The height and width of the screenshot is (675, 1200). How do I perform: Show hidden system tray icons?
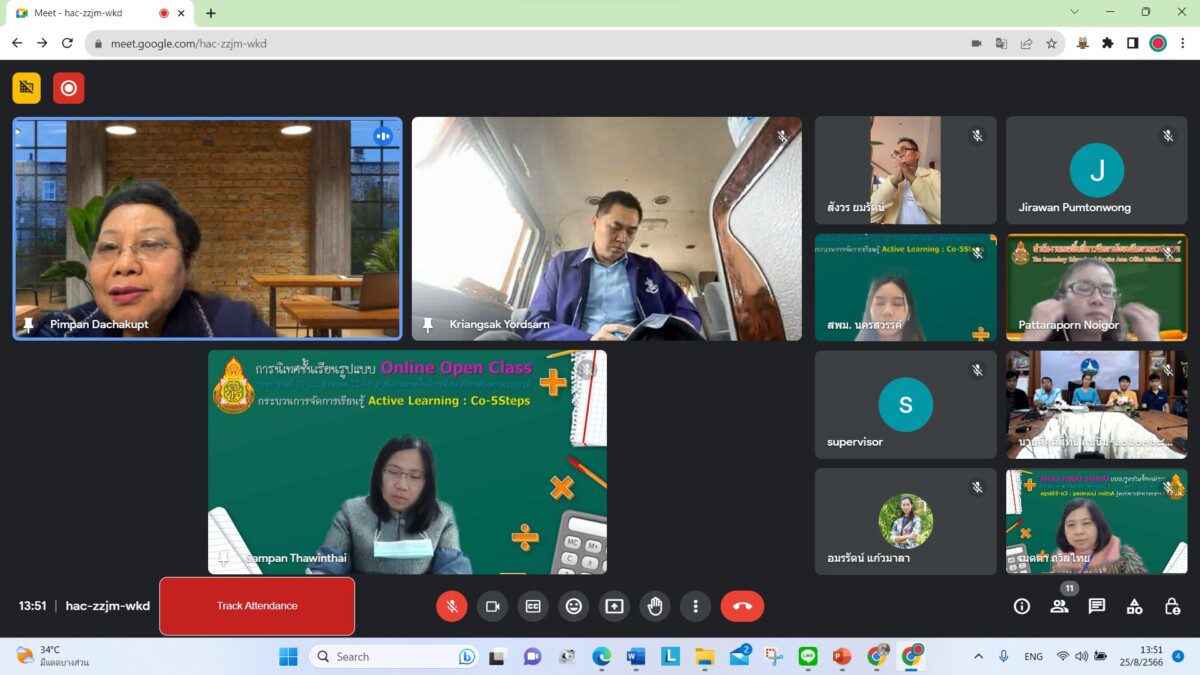pos(978,656)
